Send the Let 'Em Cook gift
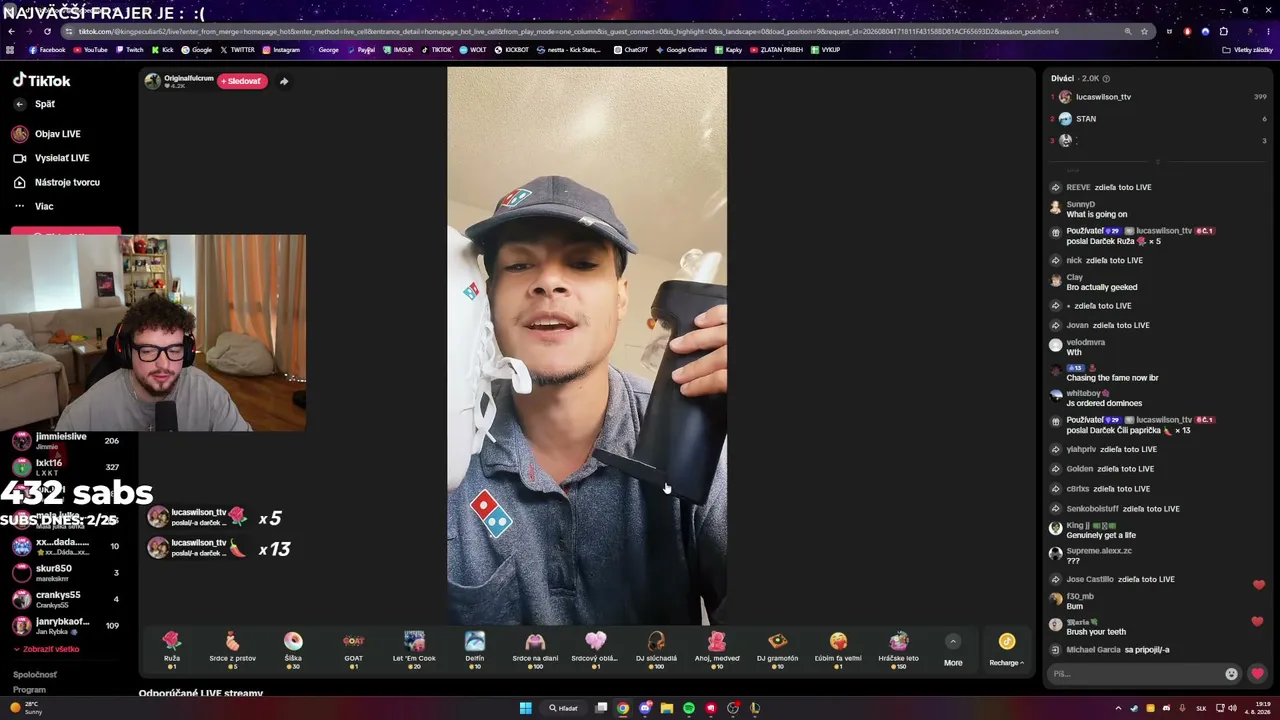 pyautogui.click(x=414, y=649)
